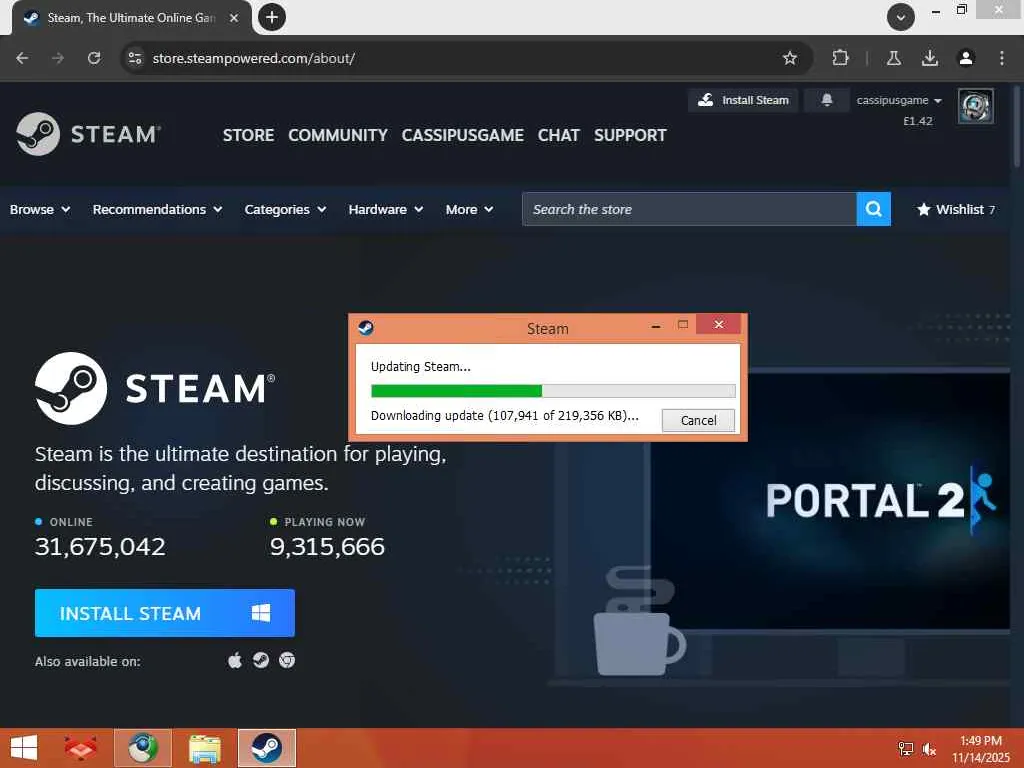The height and width of the screenshot is (768, 1024).
Task: Cancel the Steam update download
Action: pyautogui.click(x=698, y=420)
